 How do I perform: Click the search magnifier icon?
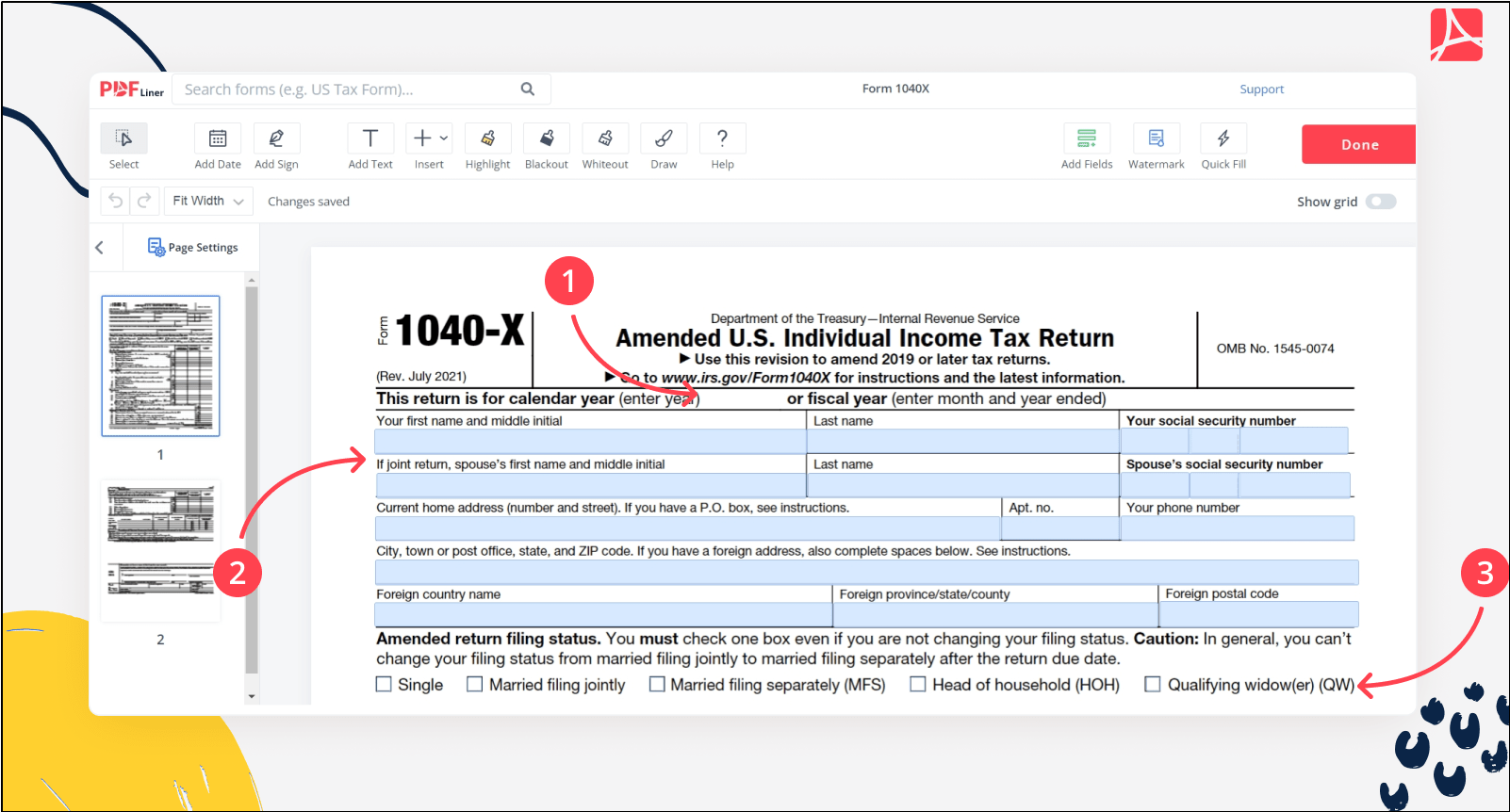528,89
